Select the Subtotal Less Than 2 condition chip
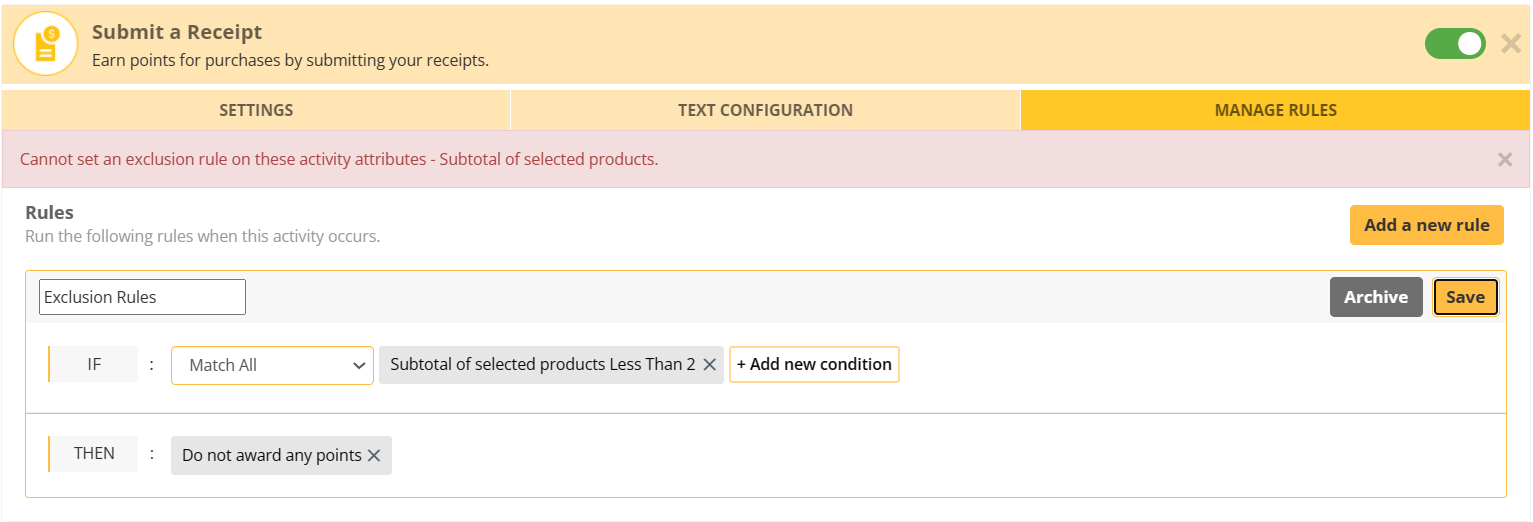Viewport: 1533px width, 522px height. [541, 365]
